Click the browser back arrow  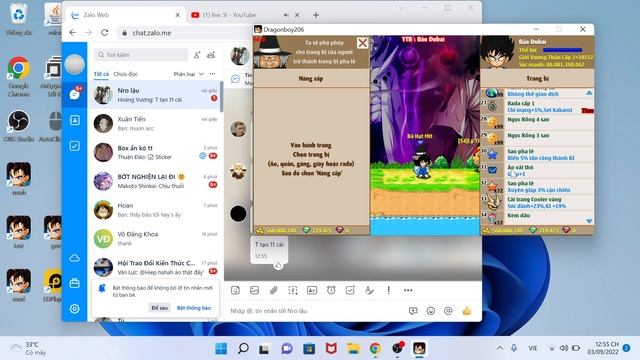pos(73,33)
